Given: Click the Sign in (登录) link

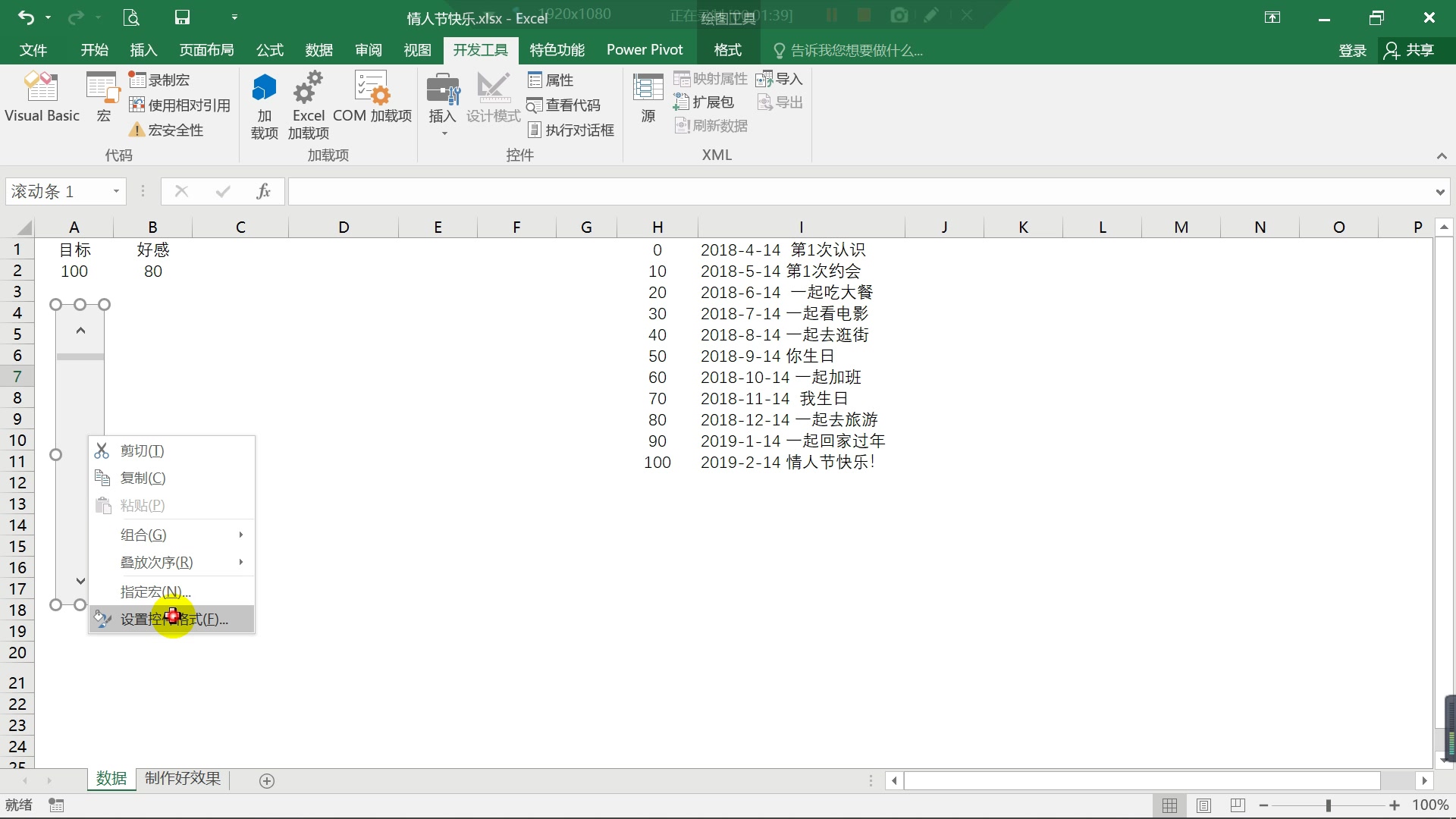Looking at the screenshot, I should (1352, 50).
